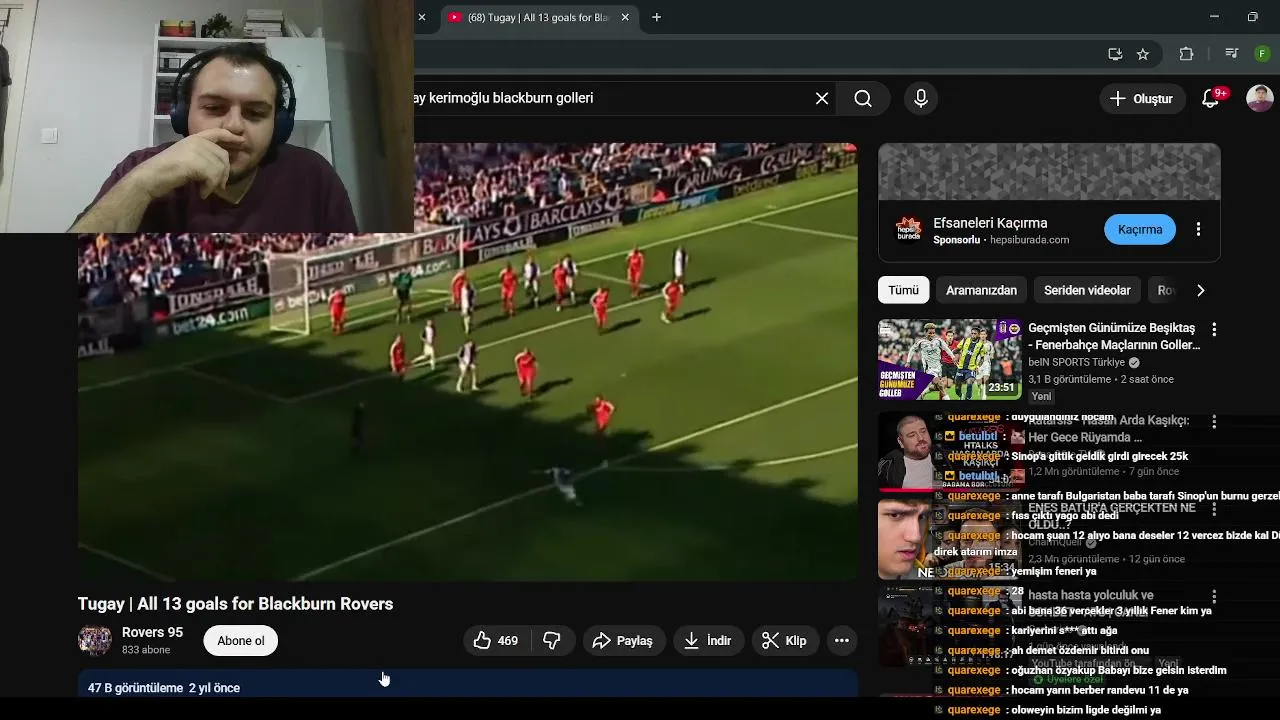
Task: Run search with magnifier button
Action: (x=863, y=98)
